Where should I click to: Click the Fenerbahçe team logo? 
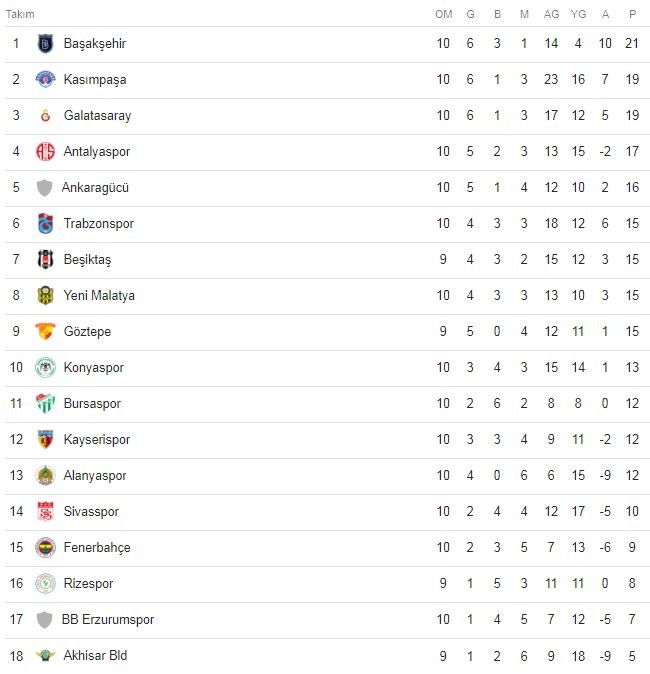45,548
